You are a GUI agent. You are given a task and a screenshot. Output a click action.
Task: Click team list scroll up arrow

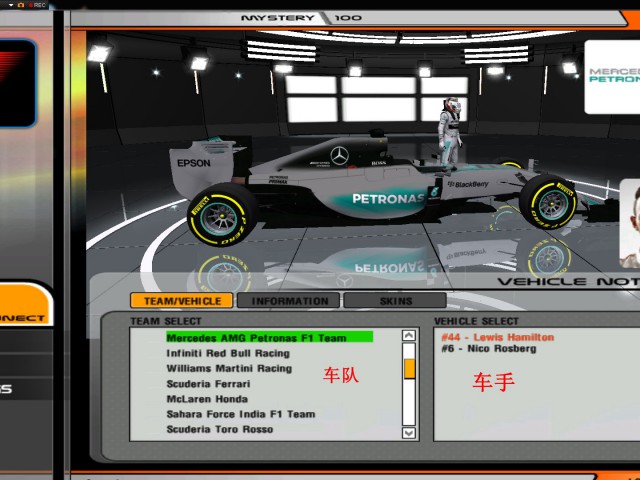coord(409,336)
